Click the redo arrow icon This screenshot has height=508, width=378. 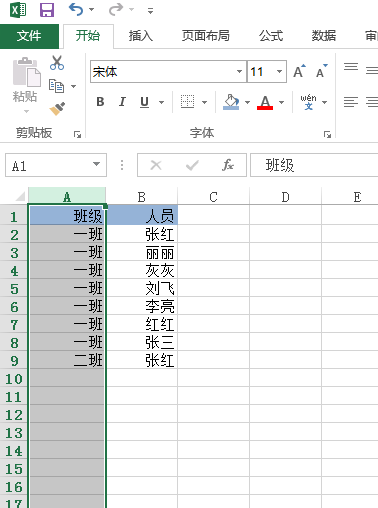pos(116,9)
